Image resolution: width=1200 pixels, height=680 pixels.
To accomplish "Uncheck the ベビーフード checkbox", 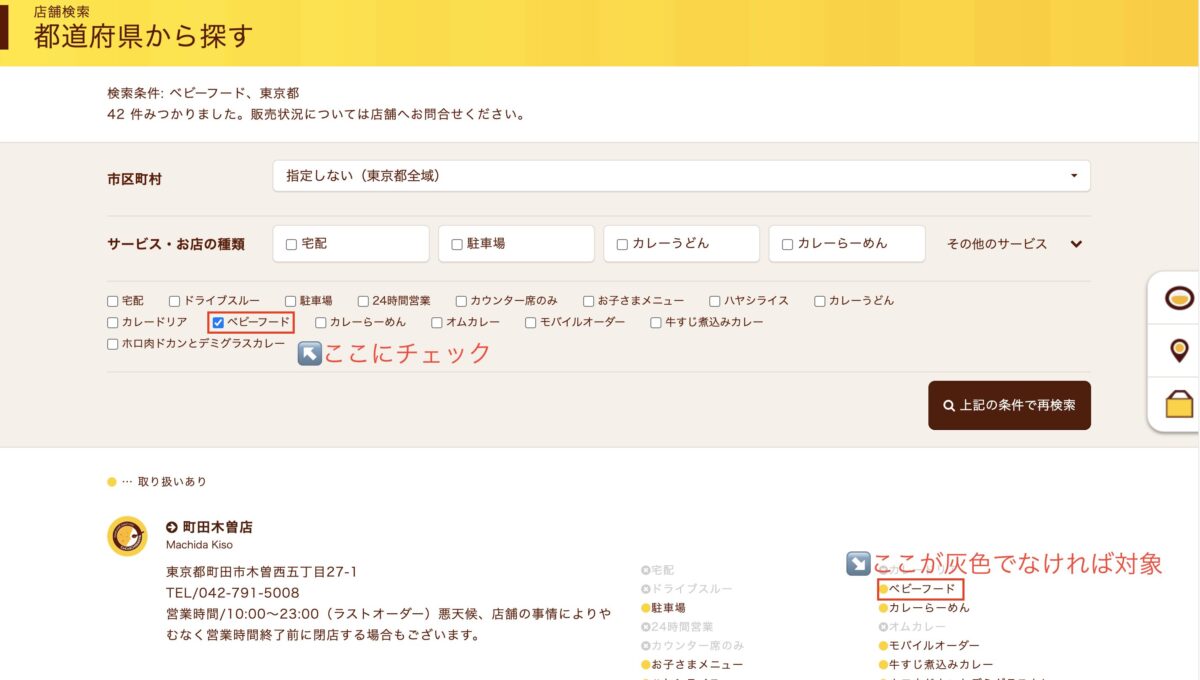I will 218,322.
